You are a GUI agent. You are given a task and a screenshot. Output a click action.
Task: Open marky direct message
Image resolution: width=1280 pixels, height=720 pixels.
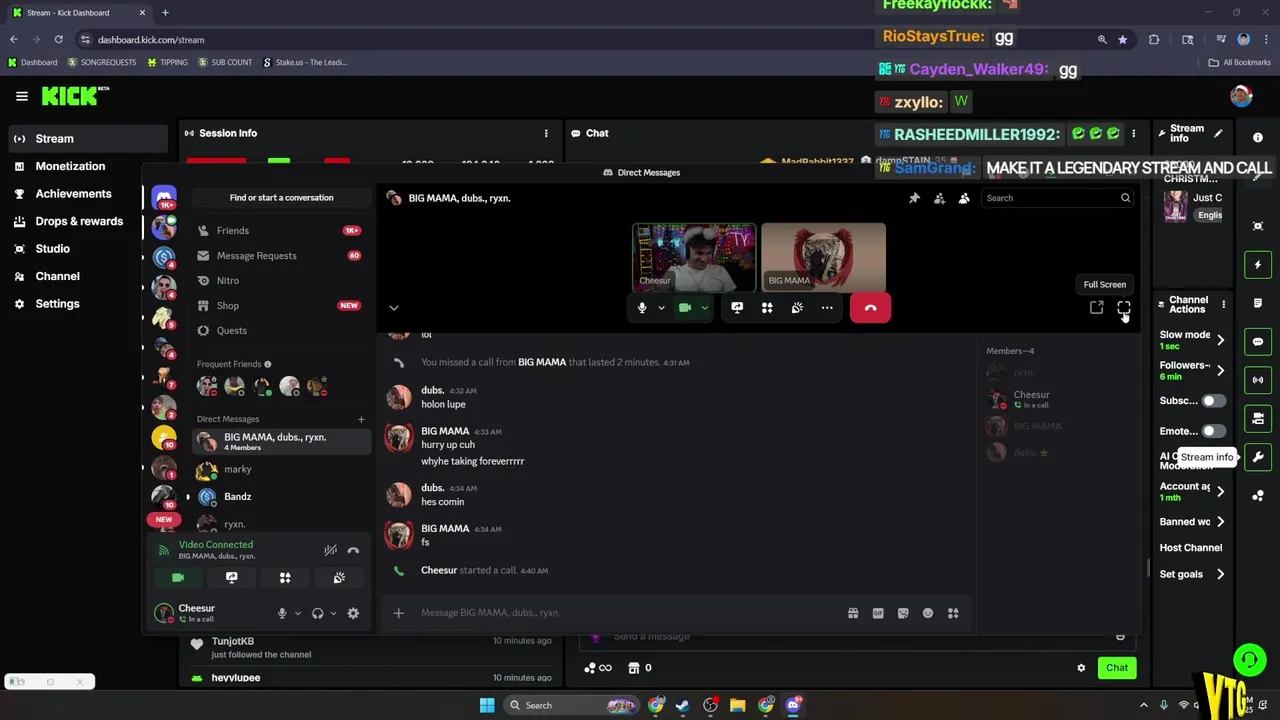(281, 469)
